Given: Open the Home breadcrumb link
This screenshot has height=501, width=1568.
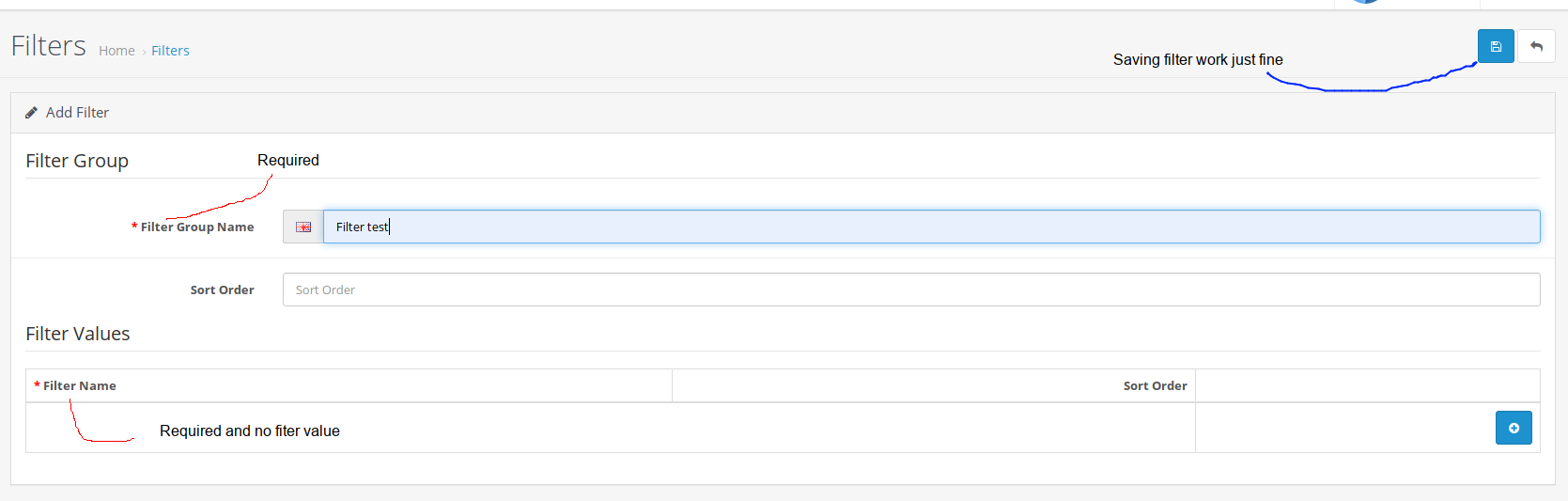Looking at the screenshot, I should (x=116, y=51).
